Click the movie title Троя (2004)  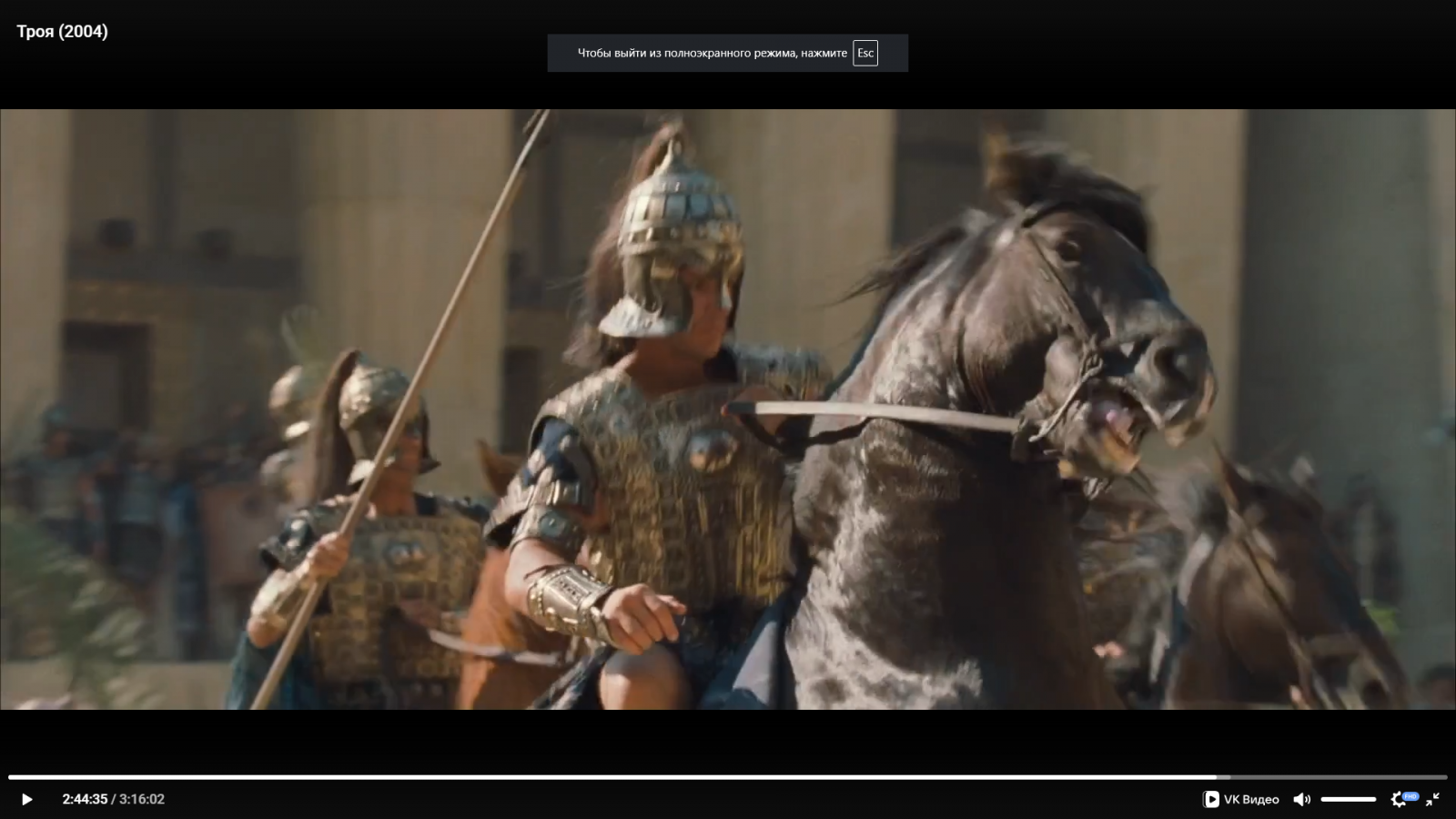point(62,31)
